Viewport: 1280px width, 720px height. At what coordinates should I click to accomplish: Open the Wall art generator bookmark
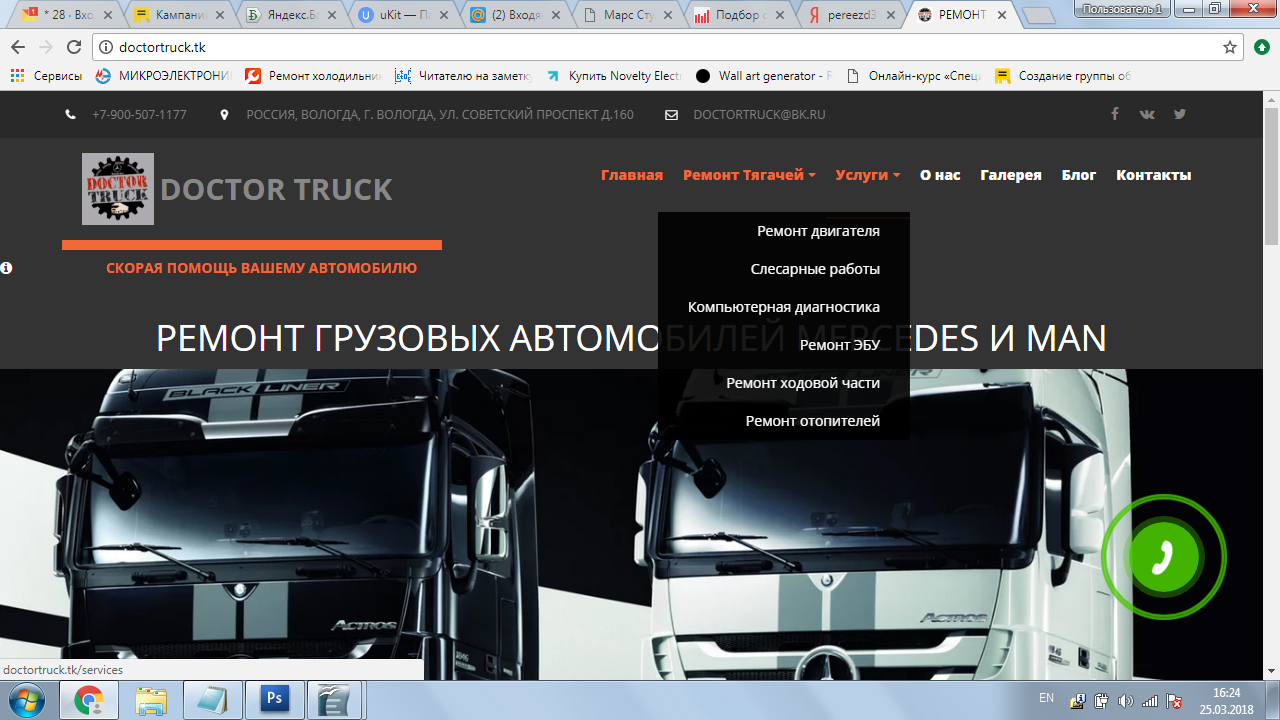(x=764, y=76)
